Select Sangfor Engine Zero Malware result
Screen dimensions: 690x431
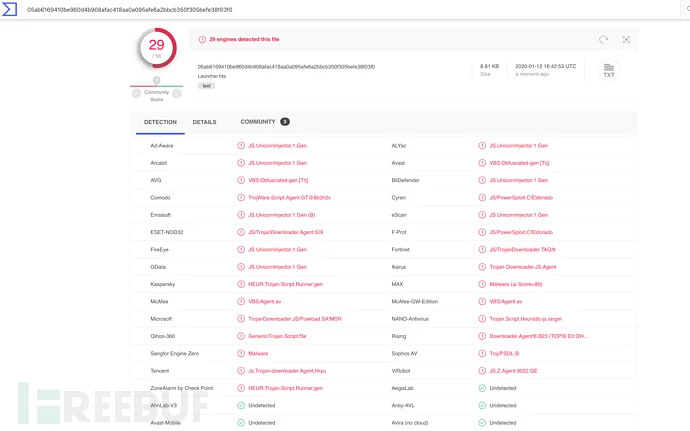258,354
